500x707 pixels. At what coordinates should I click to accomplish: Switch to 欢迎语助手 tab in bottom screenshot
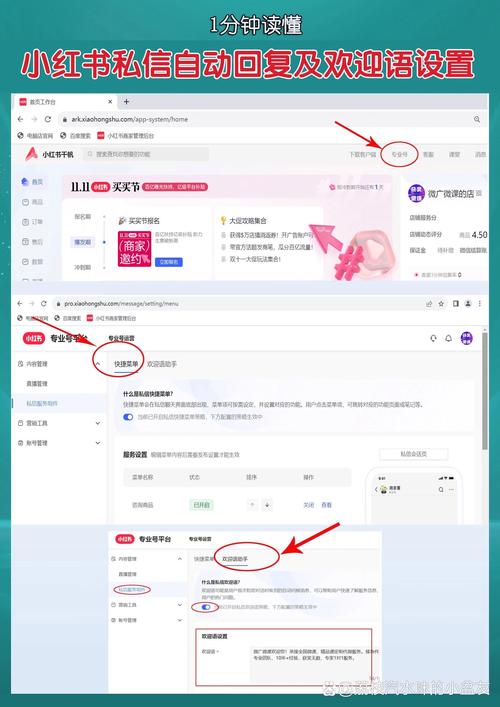coord(235,559)
